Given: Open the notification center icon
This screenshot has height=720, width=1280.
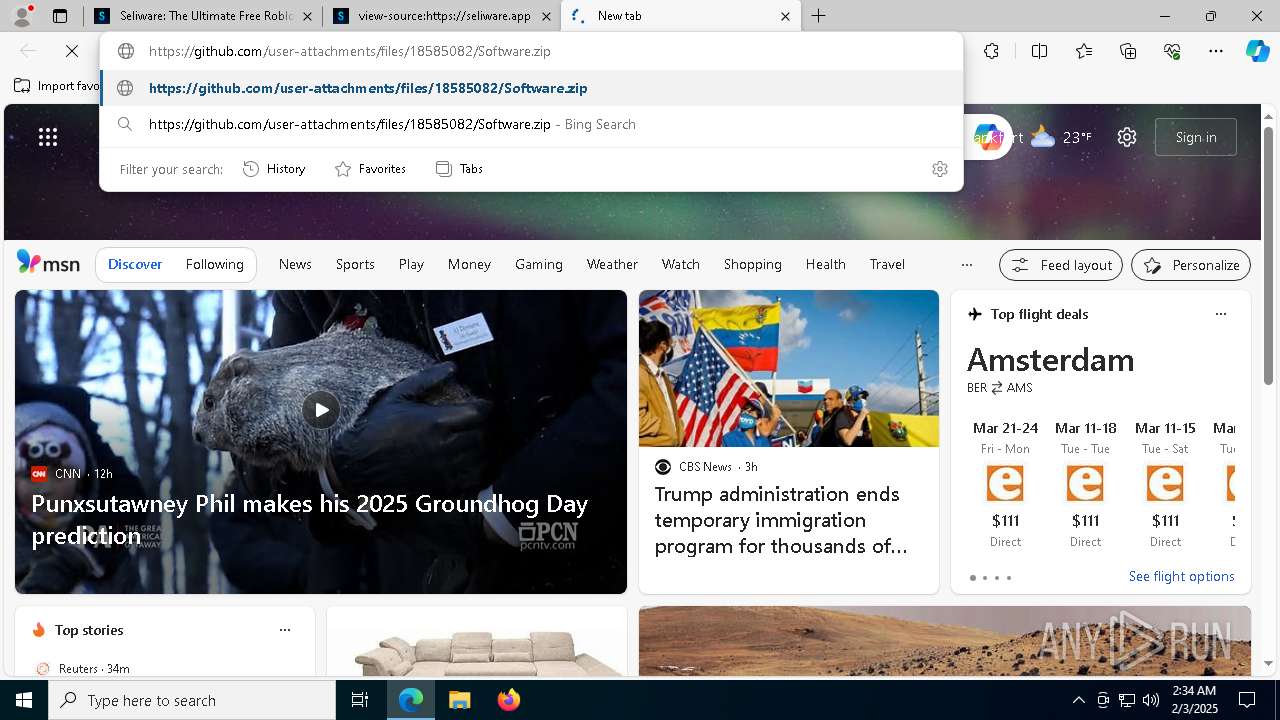Looking at the screenshot, I should 1247,700.
